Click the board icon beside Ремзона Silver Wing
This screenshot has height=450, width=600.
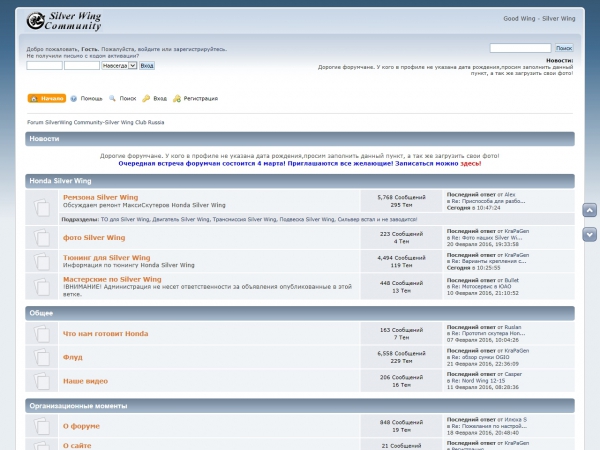point(42,207)
